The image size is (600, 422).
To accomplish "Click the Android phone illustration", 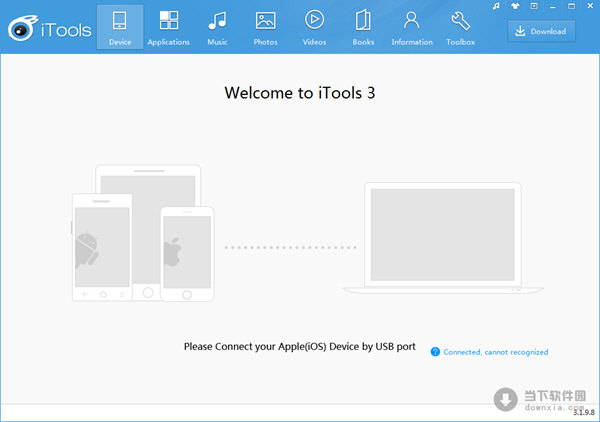I will [x=102, y=248].
